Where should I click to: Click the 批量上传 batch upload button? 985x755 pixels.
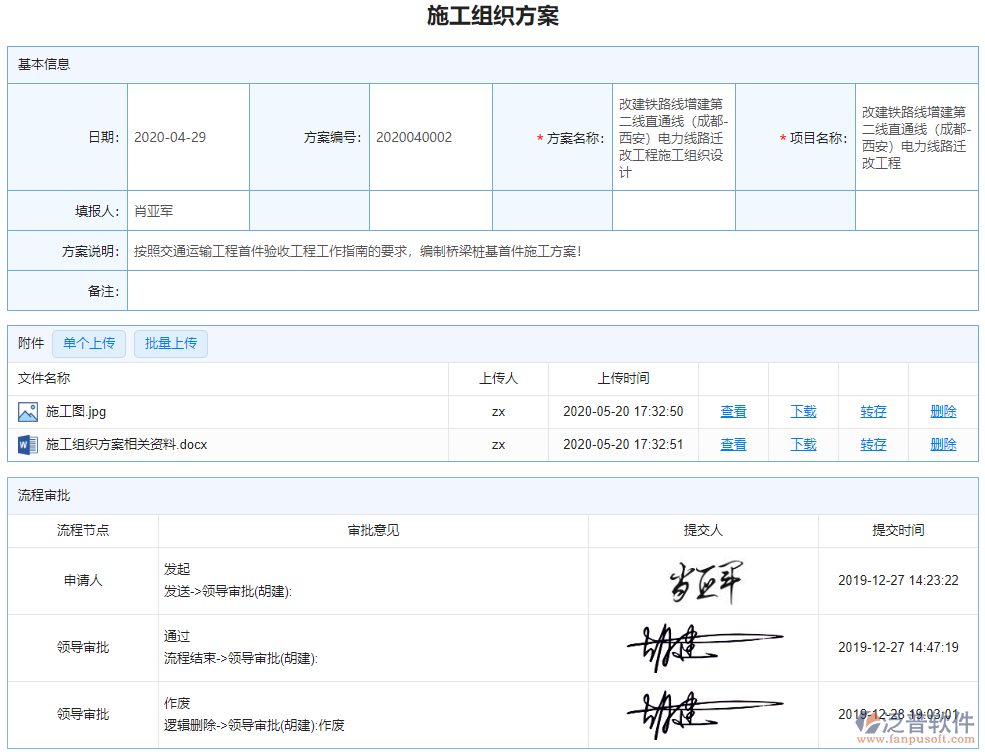coord(170,343)
